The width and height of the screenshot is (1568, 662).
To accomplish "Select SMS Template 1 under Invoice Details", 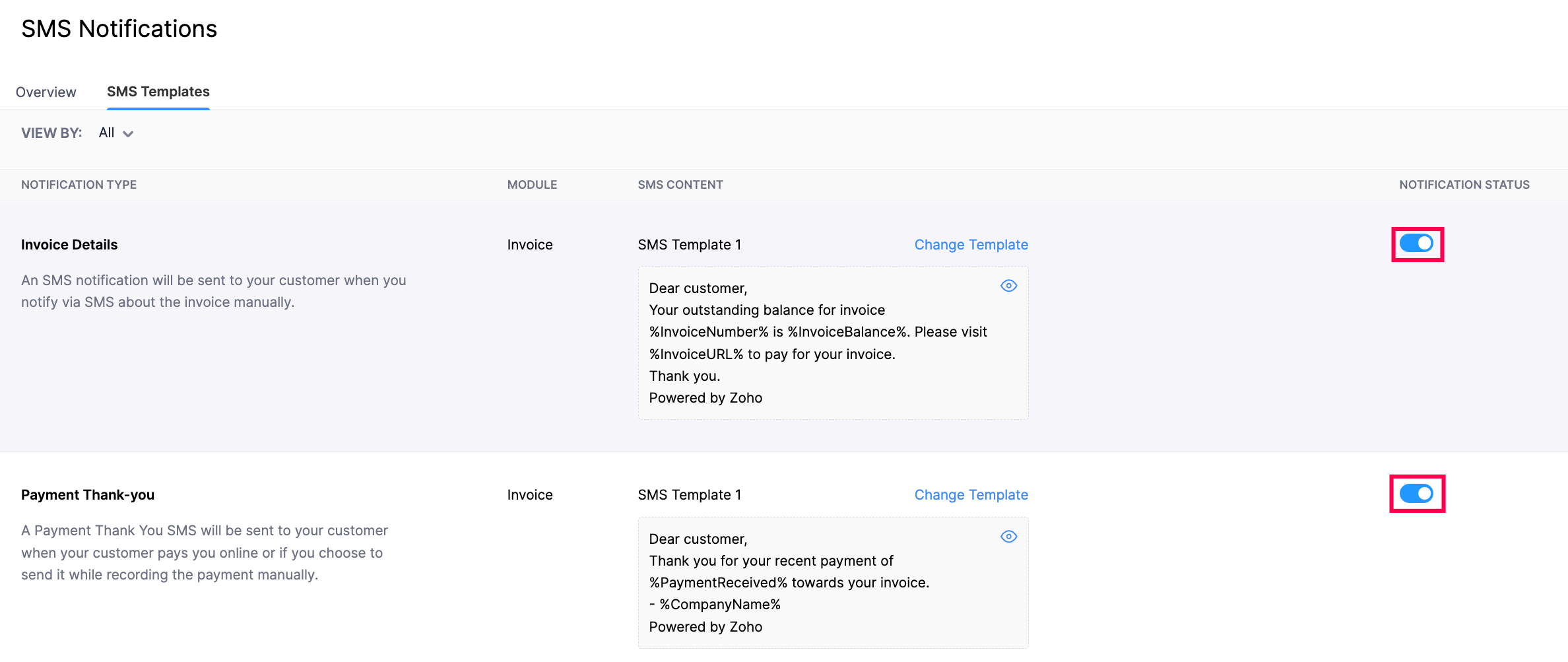I will [x=689, y=244].
